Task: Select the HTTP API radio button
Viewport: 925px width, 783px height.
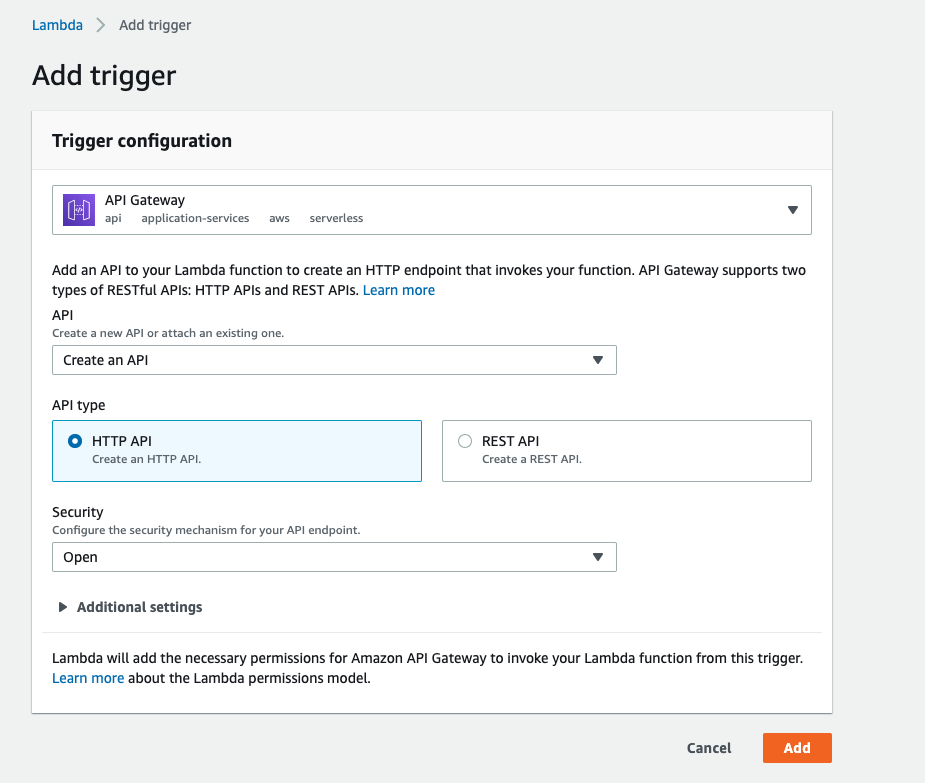Action: [75, 441]
